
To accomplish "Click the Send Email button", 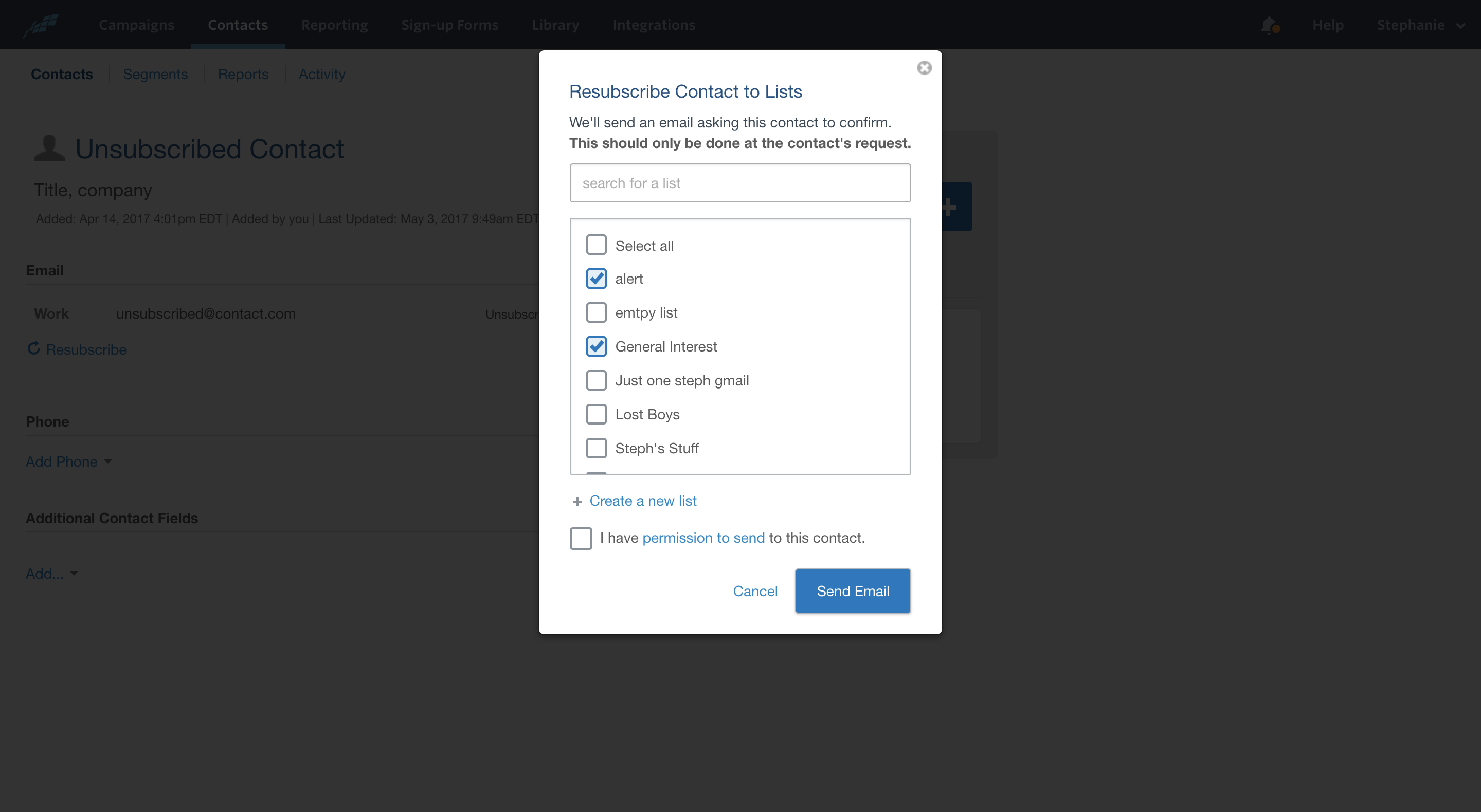I will pos(853,590).
